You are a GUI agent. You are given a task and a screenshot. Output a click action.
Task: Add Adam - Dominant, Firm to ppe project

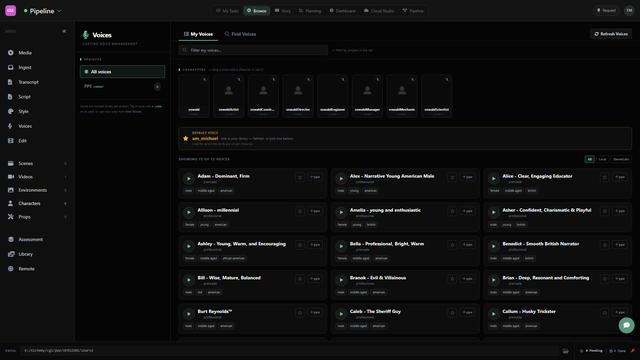(x=315, y=177)
